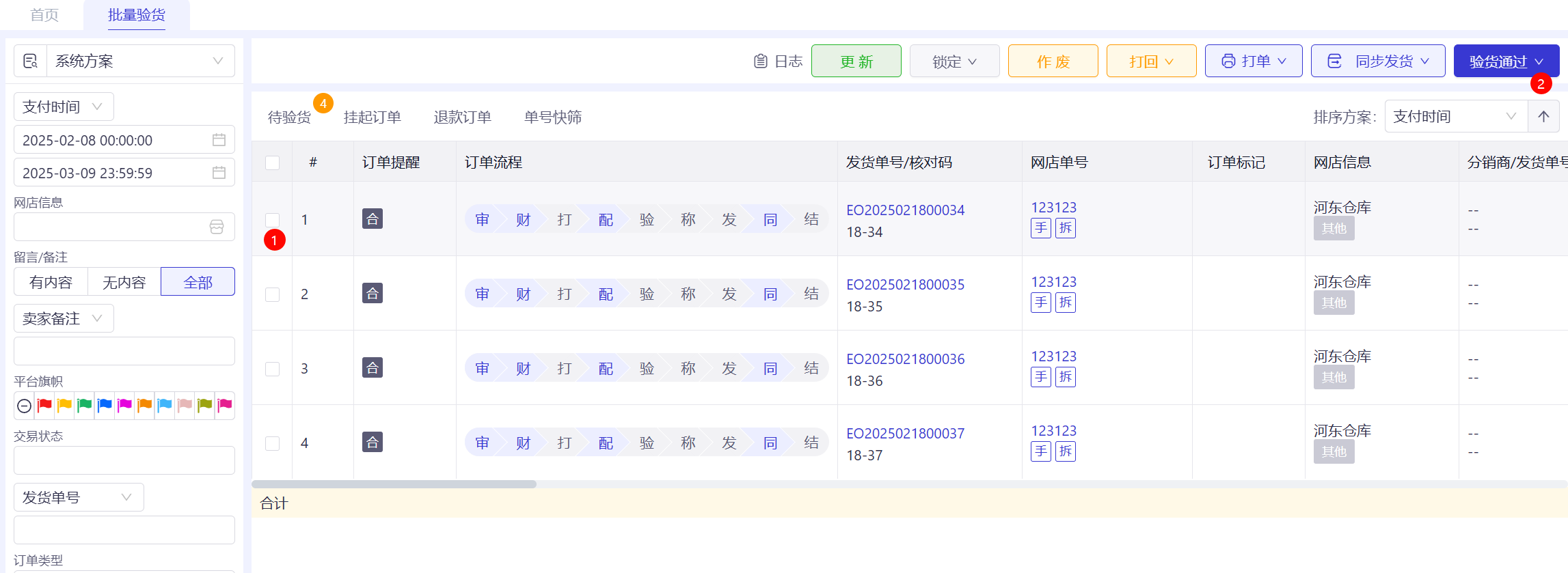Click the 卖家备注 text input field
Viewport: 1568px width, 573px height.
pyautogui.click(x=124, y=351)
